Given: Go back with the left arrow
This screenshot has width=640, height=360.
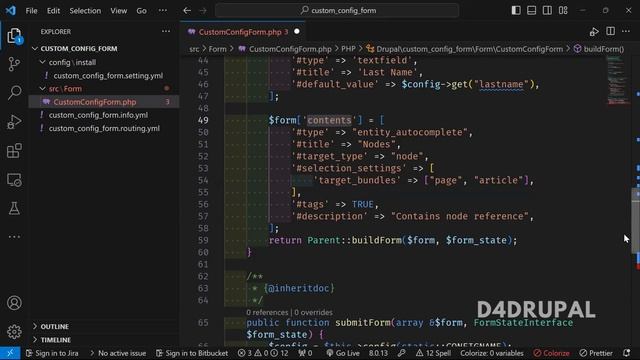Looking at the screenshot, I should point(187,11).
